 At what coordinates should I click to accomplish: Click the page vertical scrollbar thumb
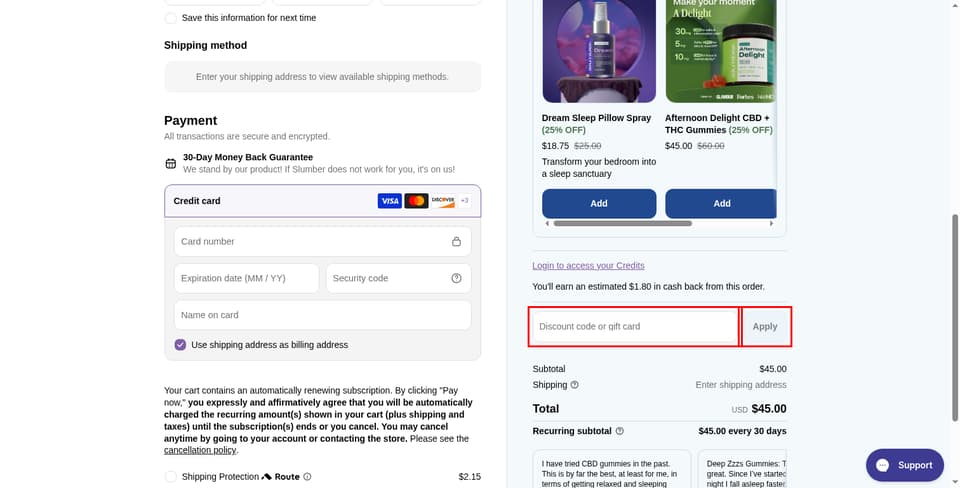pyautogui.click(x=954, y=317)
